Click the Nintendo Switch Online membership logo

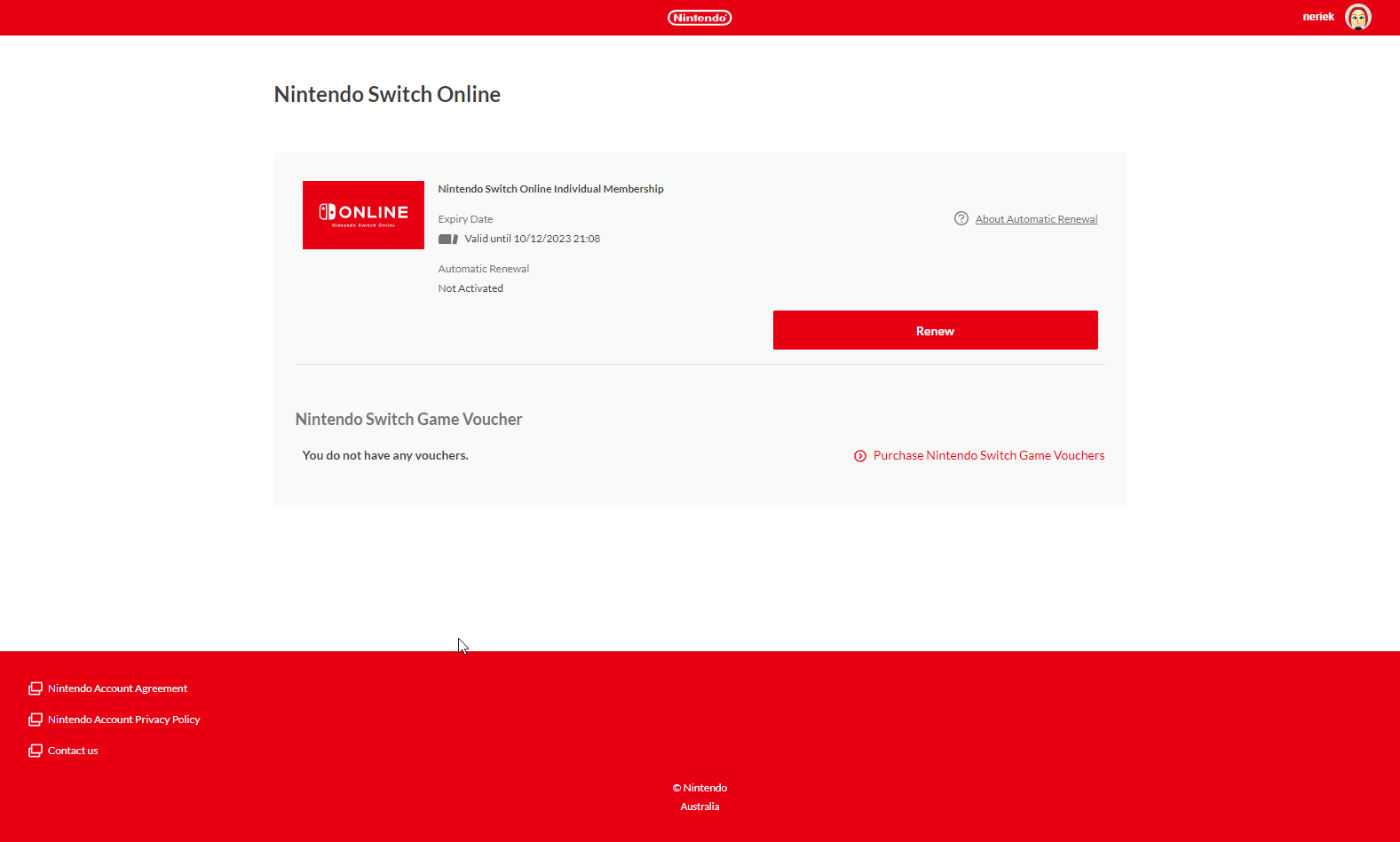point(363,215)
